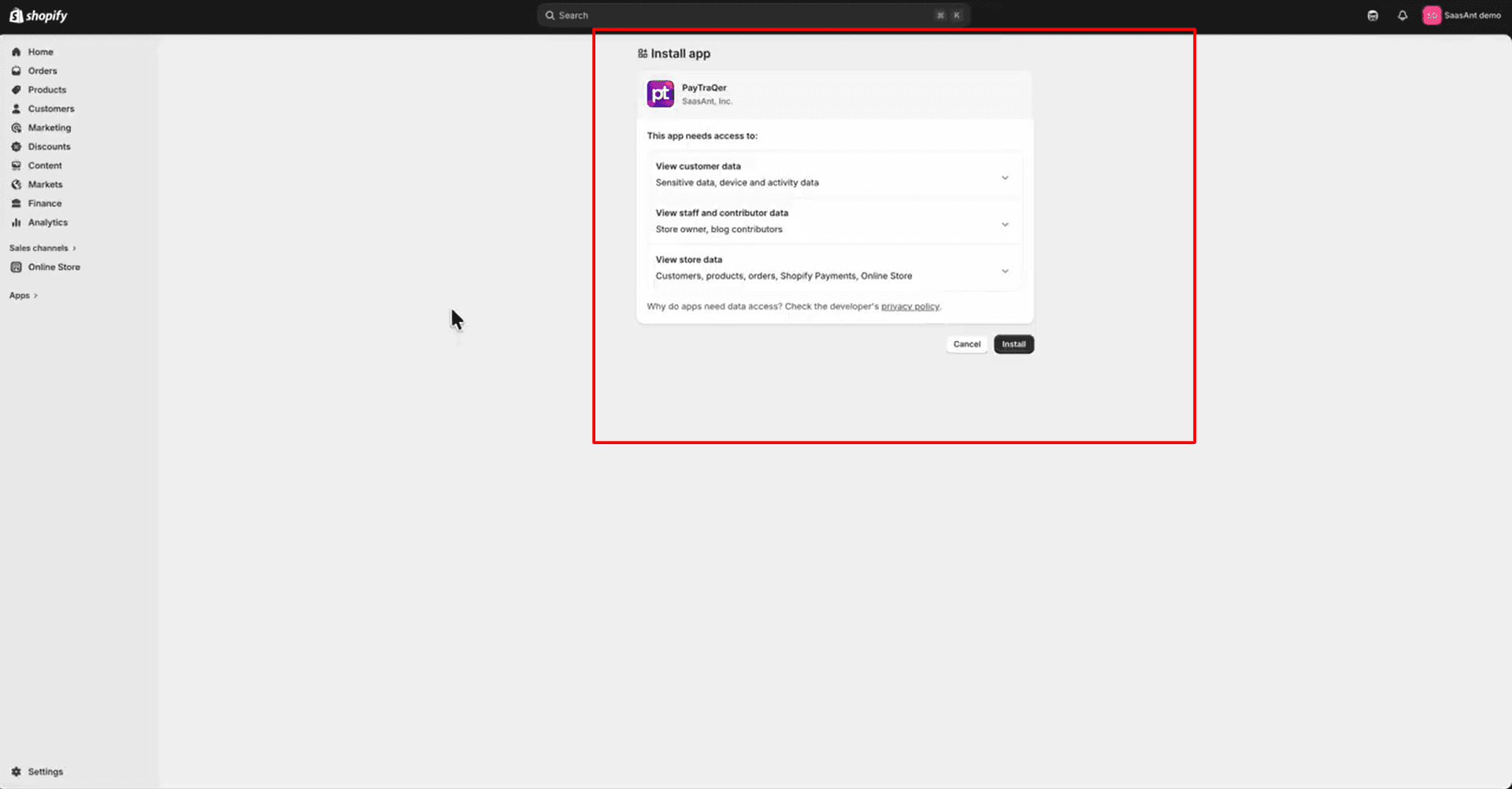Click the Markets globe icon
Viewport: 1512px width, 789px height.
[16, 184]
